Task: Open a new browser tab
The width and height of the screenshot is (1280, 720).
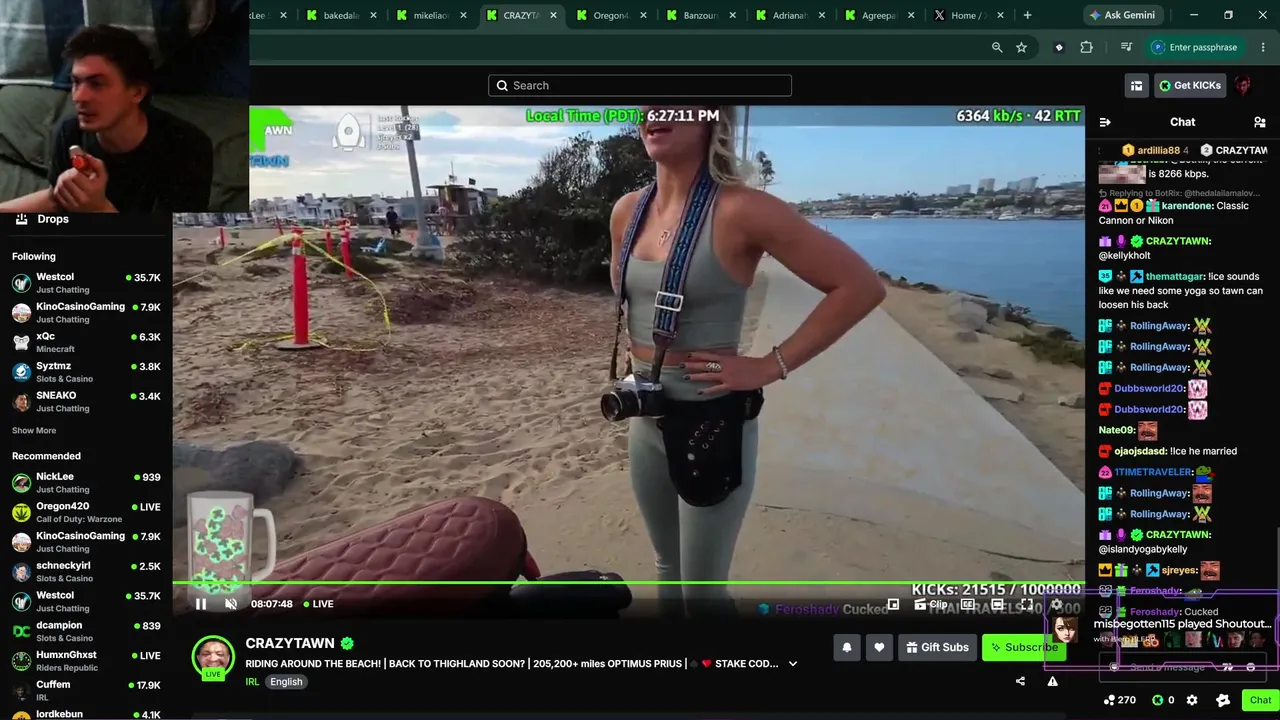Action: 1027,15
